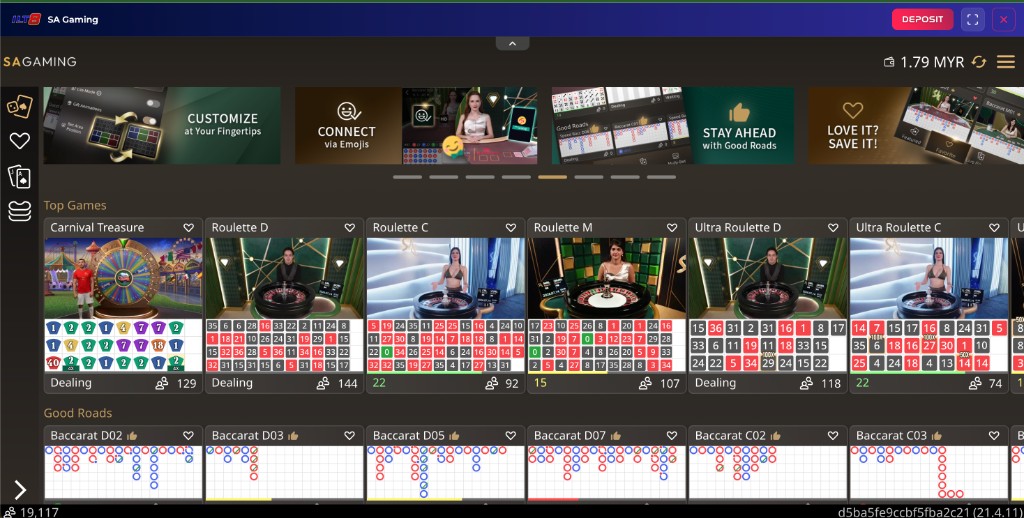Click the total online players icon at bottom
Screen dimensions: 1024x518
point(9,512)
